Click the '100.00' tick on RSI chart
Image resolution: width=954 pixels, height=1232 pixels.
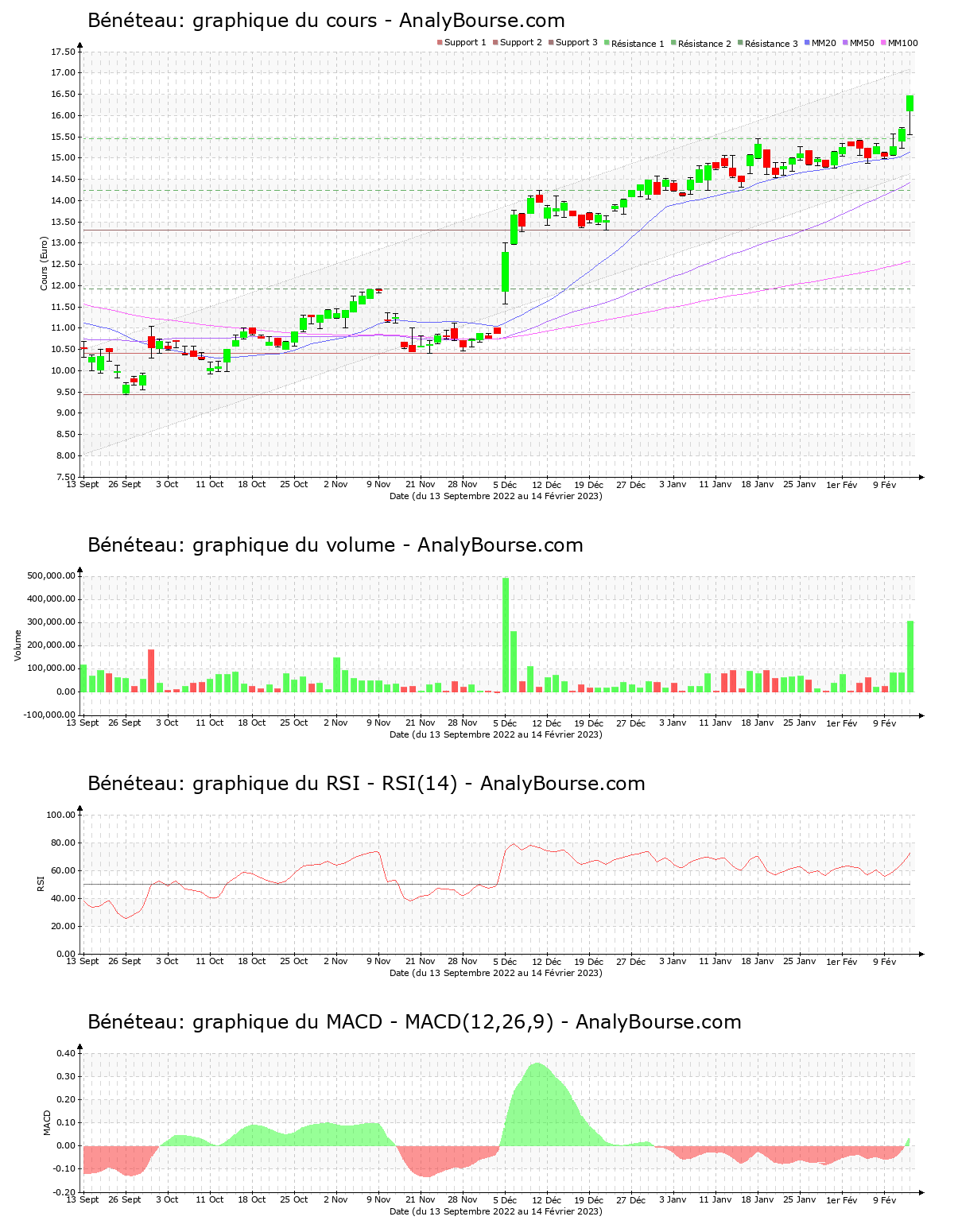click(x=61, y=815)
